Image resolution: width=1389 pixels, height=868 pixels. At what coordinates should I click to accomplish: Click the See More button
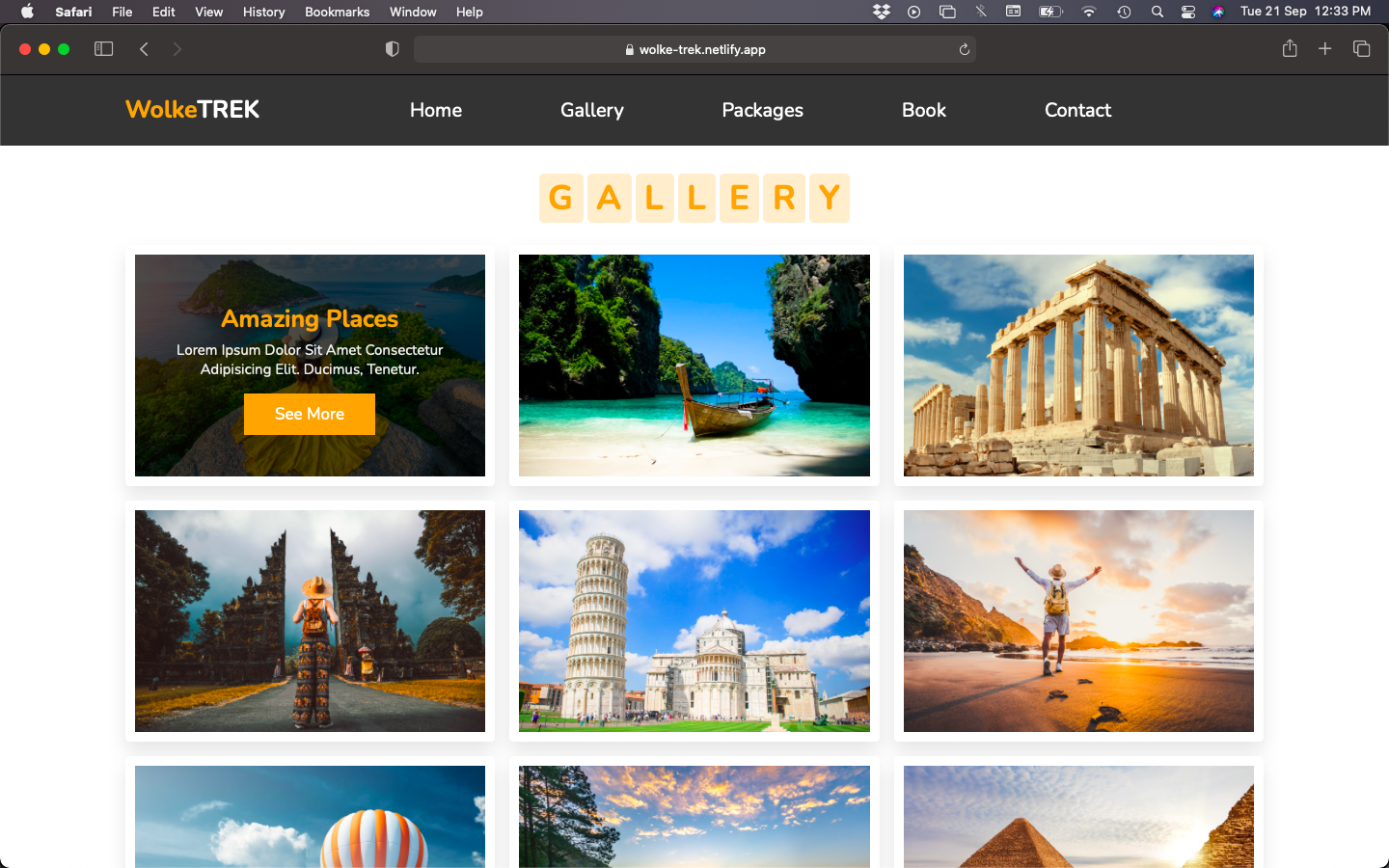[310, 414]
